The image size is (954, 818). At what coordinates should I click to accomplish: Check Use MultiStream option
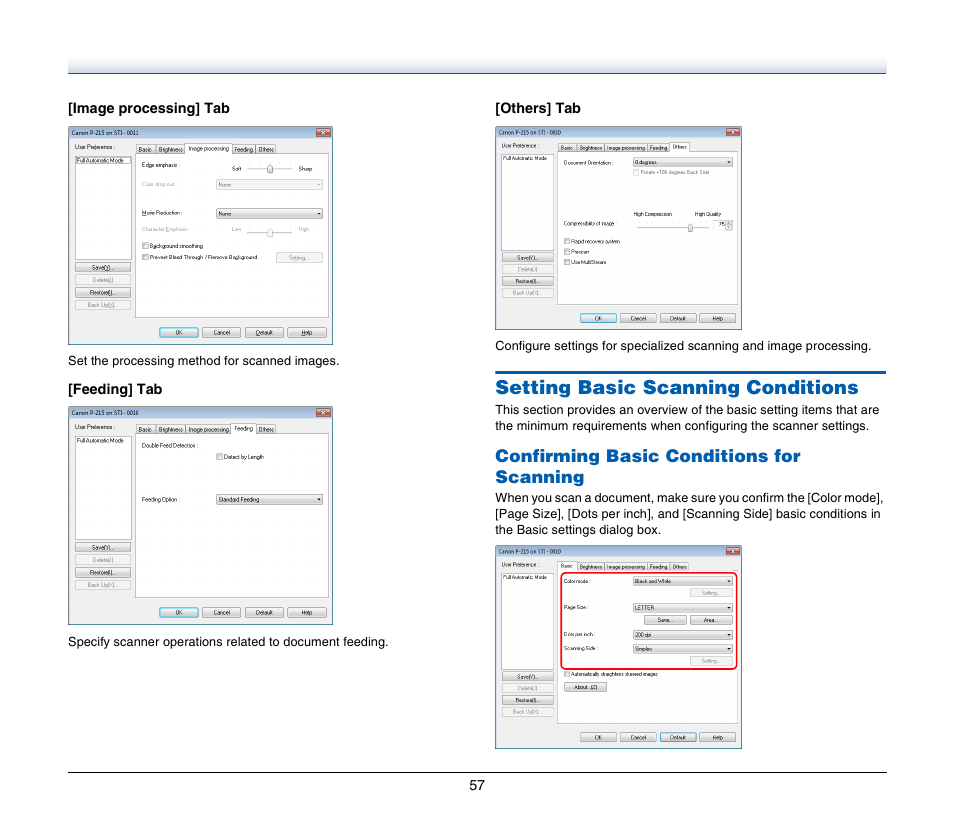click(567, 262)
